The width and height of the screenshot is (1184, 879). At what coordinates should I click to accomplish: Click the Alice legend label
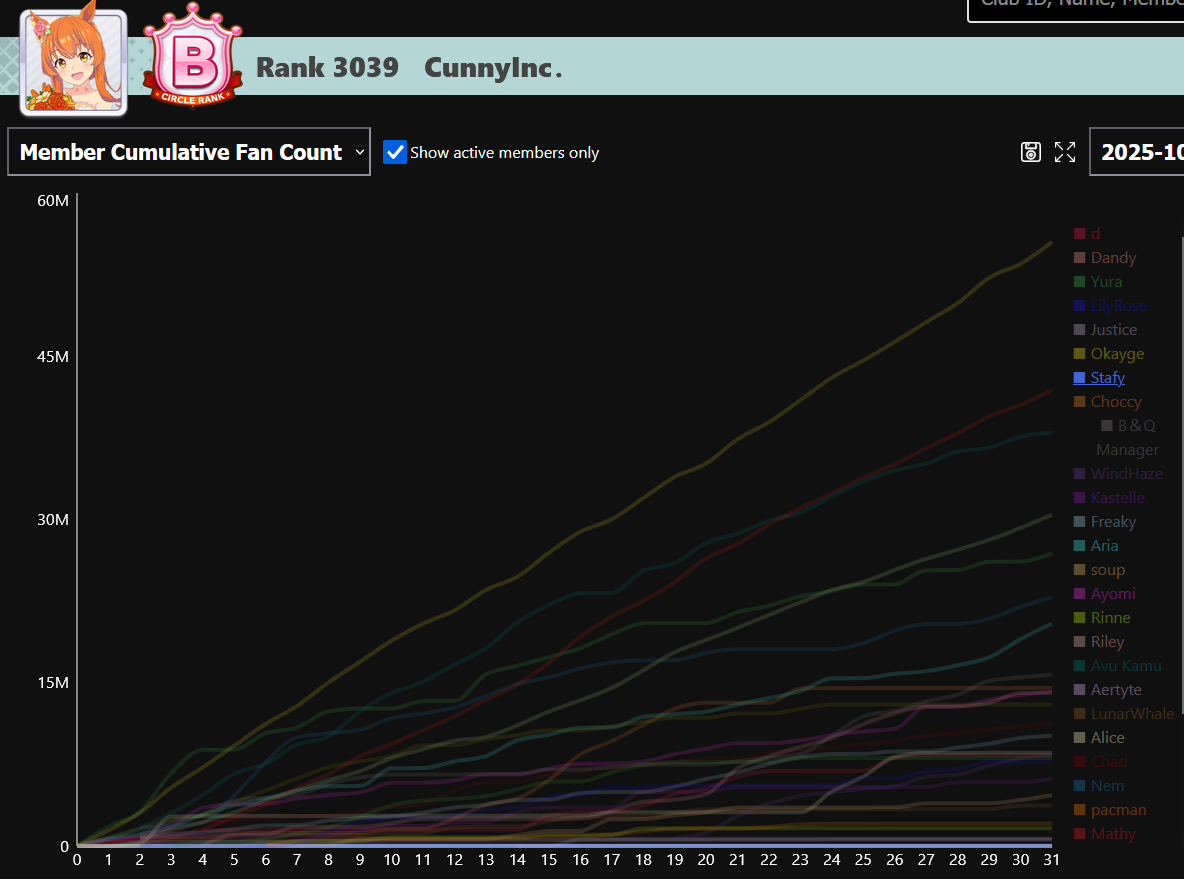1108,738
